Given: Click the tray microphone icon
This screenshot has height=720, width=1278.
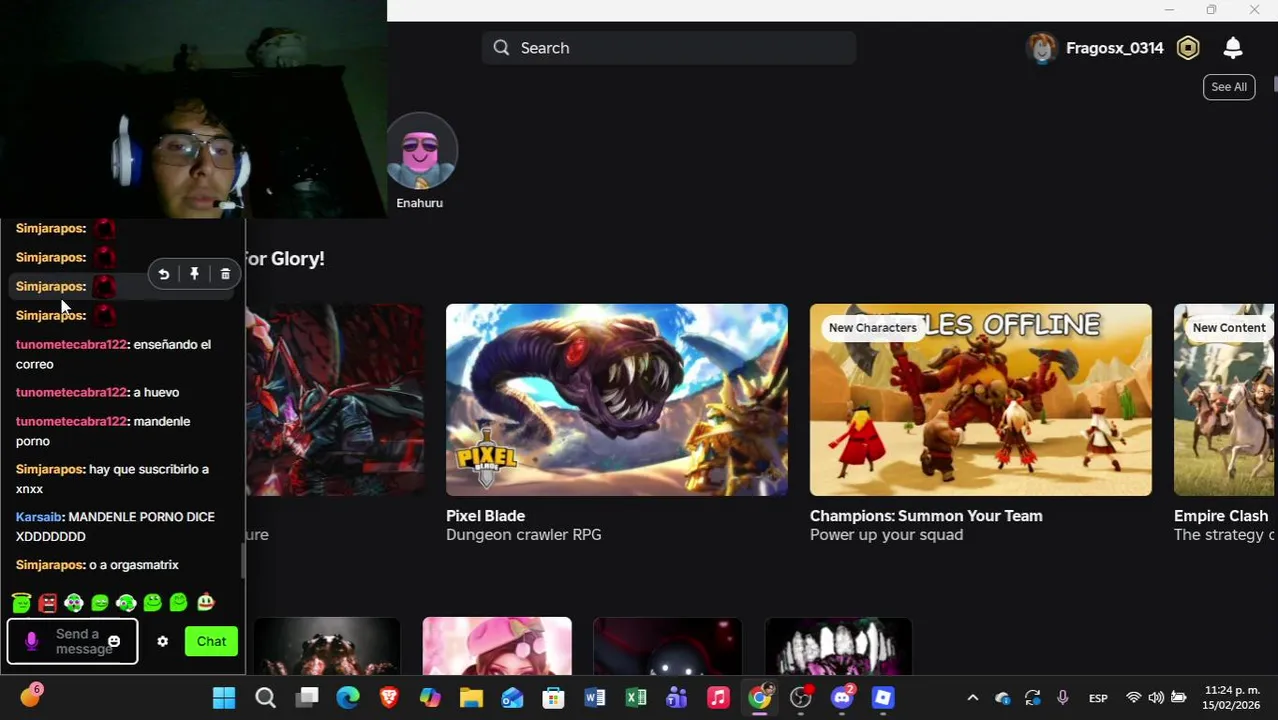Looking at the screenshot, I should coord(1063,698).
